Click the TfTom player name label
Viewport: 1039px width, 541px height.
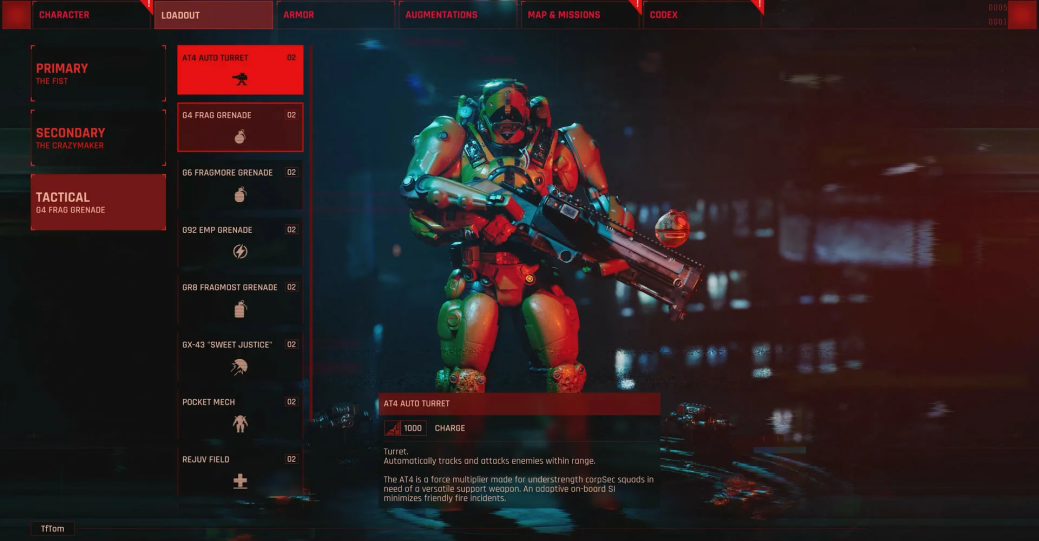(x=52, y=528)
